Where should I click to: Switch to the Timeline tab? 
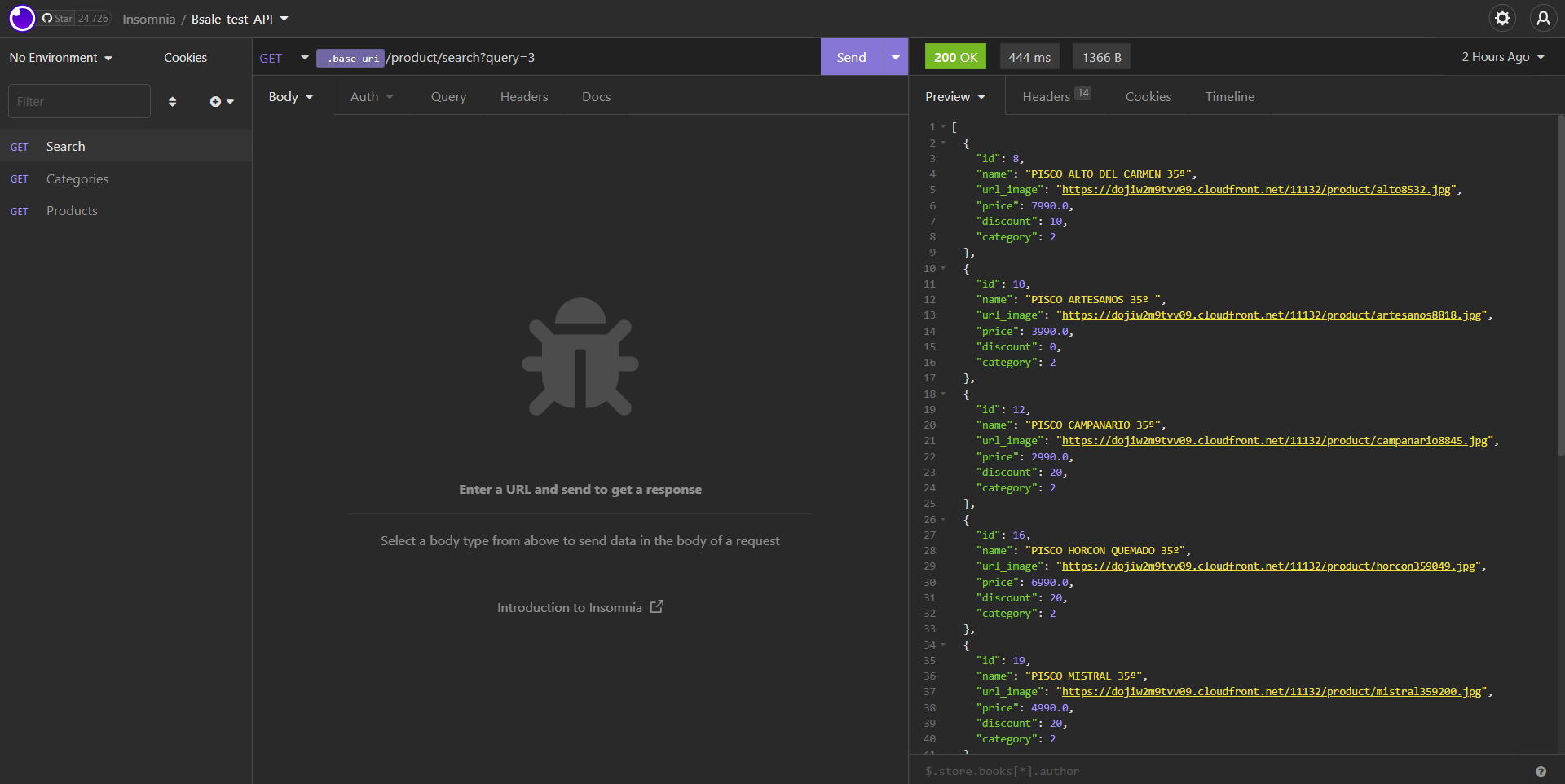(1229, 96)
